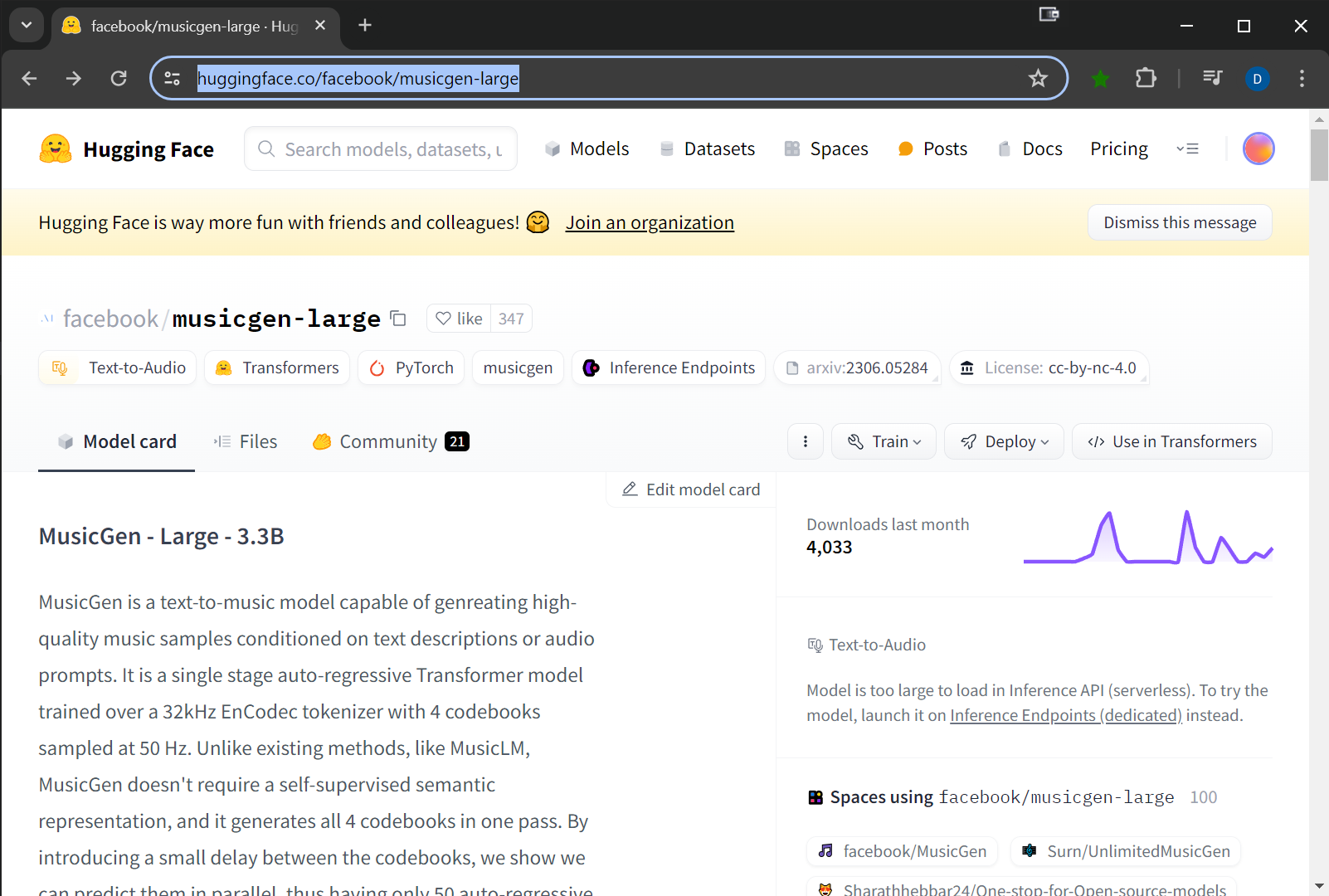This screenshot has width=1329, height=896.
Task: Expand the Train dropdown
Action: (x=884, y=441)
